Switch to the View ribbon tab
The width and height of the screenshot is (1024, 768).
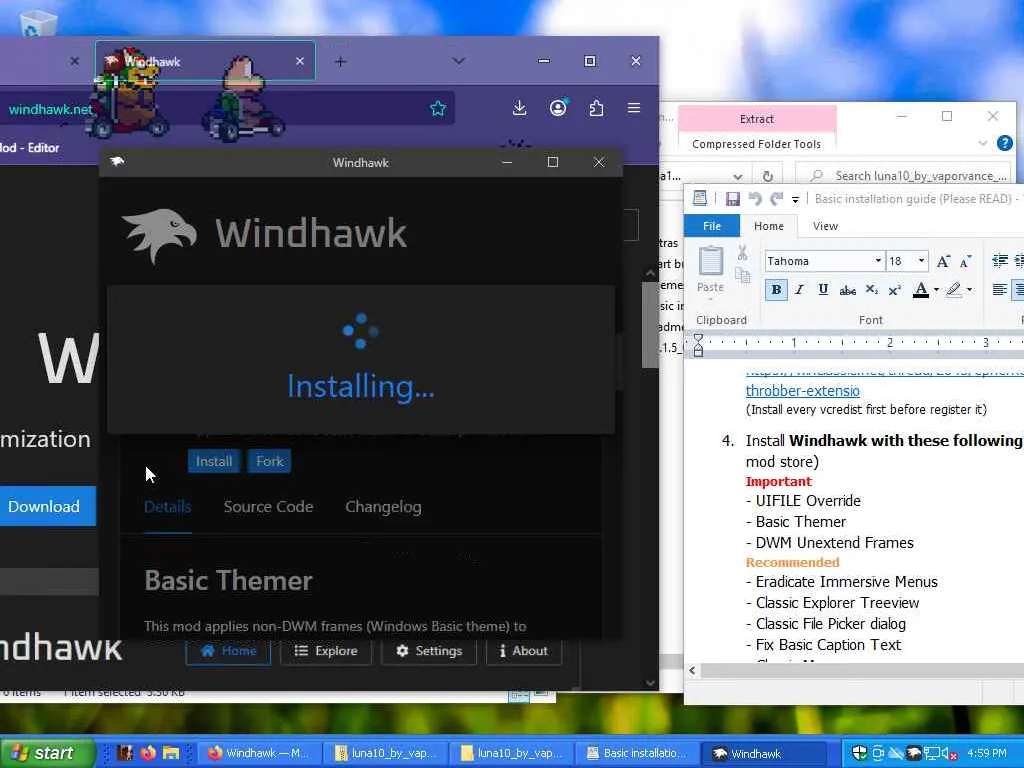click(825, 226)
